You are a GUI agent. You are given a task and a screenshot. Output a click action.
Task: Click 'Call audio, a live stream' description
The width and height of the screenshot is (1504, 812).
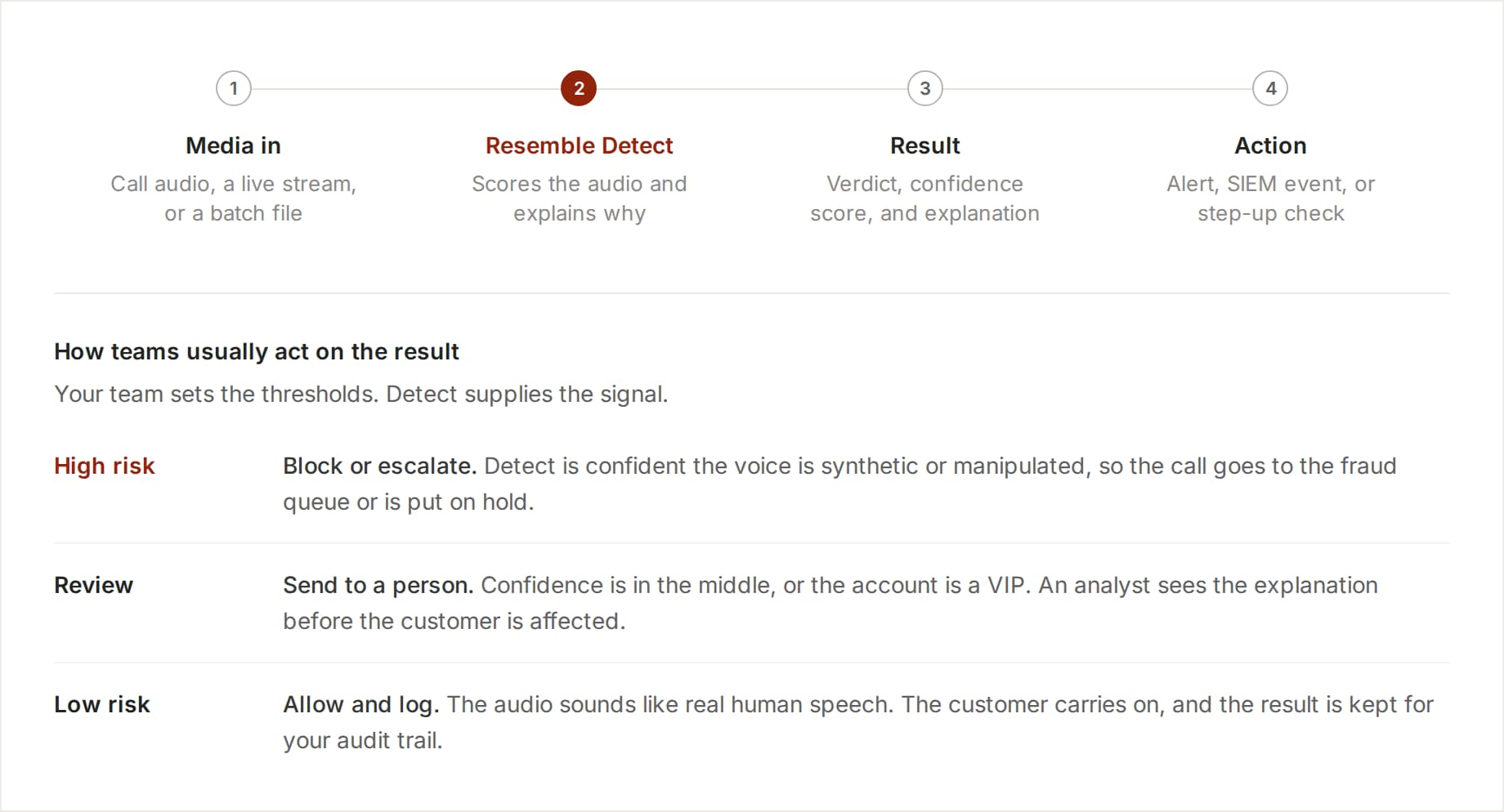[x=234, y=199]
